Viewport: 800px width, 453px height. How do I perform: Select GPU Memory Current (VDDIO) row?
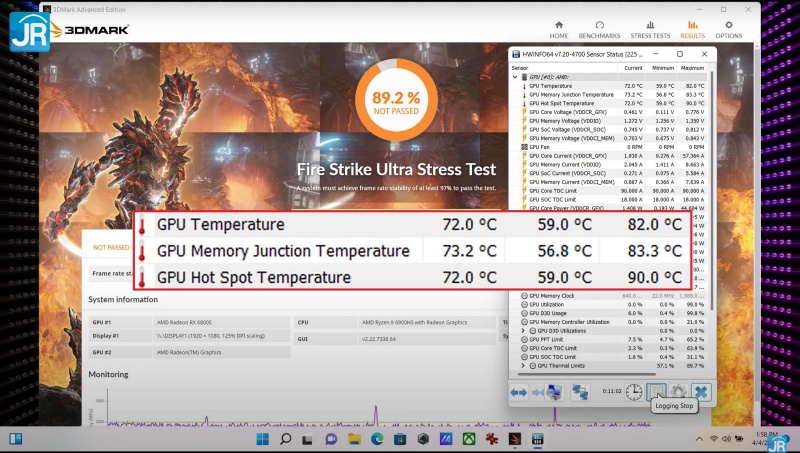(x=608, y=165)
